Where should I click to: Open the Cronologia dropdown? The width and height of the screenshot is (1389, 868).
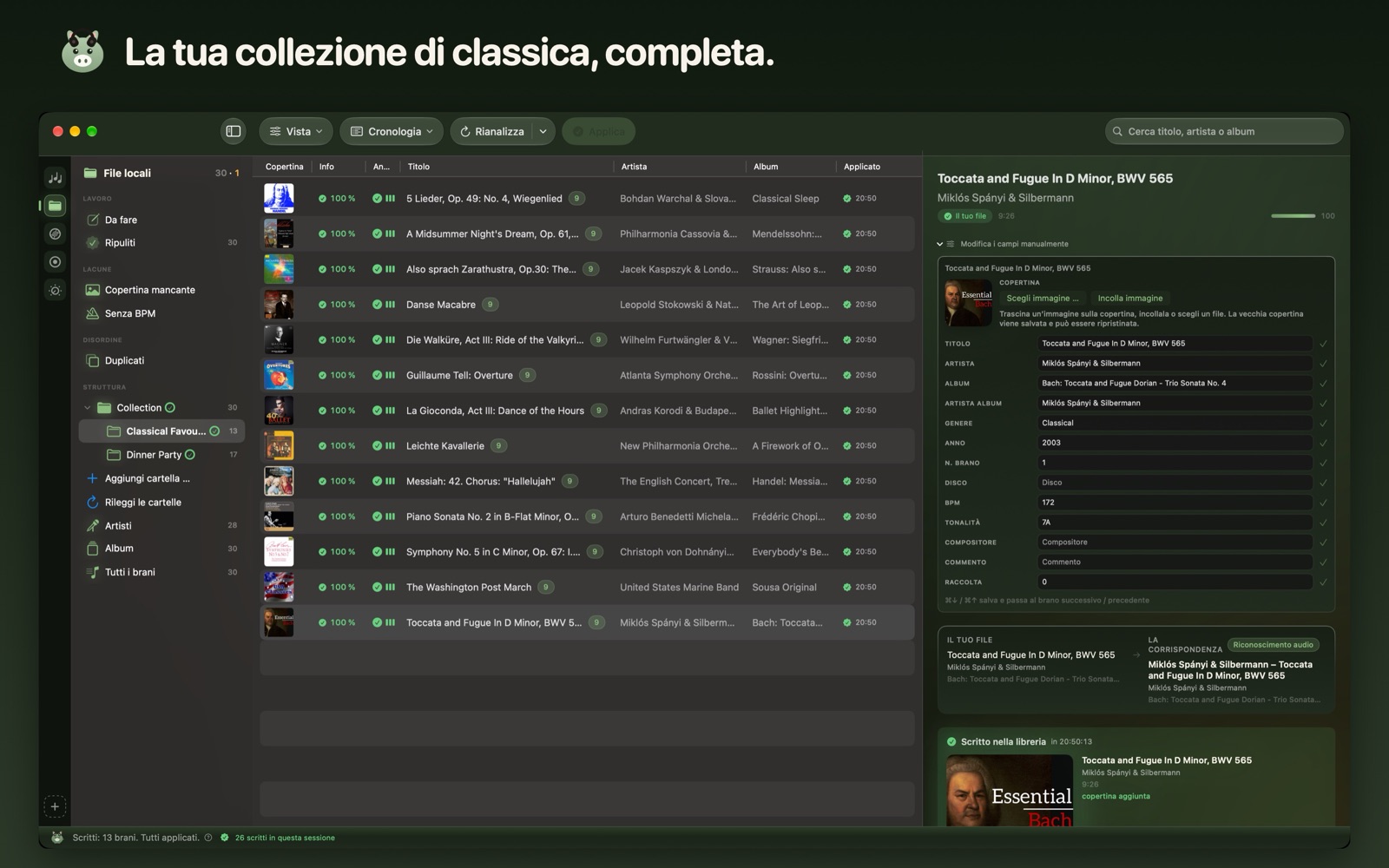[x=392, y=131]
